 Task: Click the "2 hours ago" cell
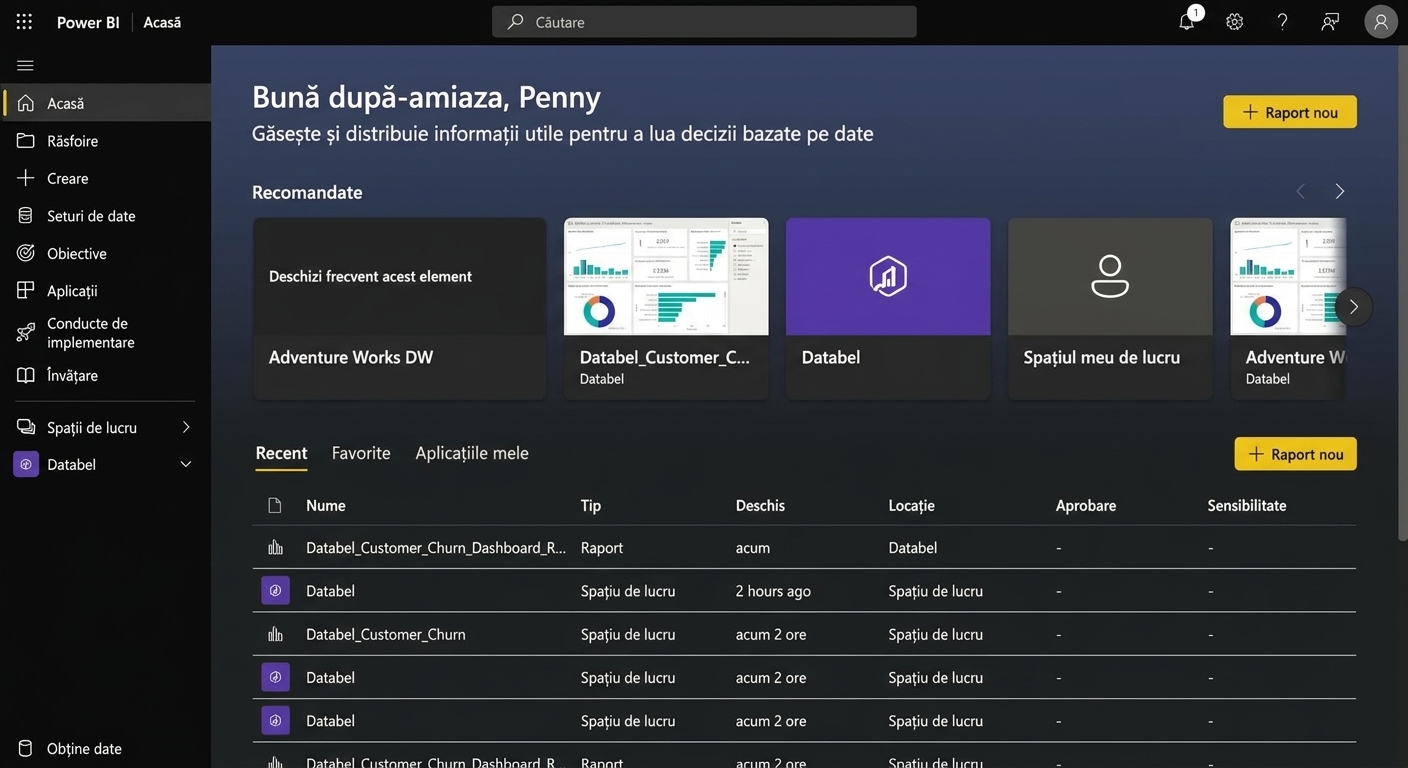[x=773, y=591]
